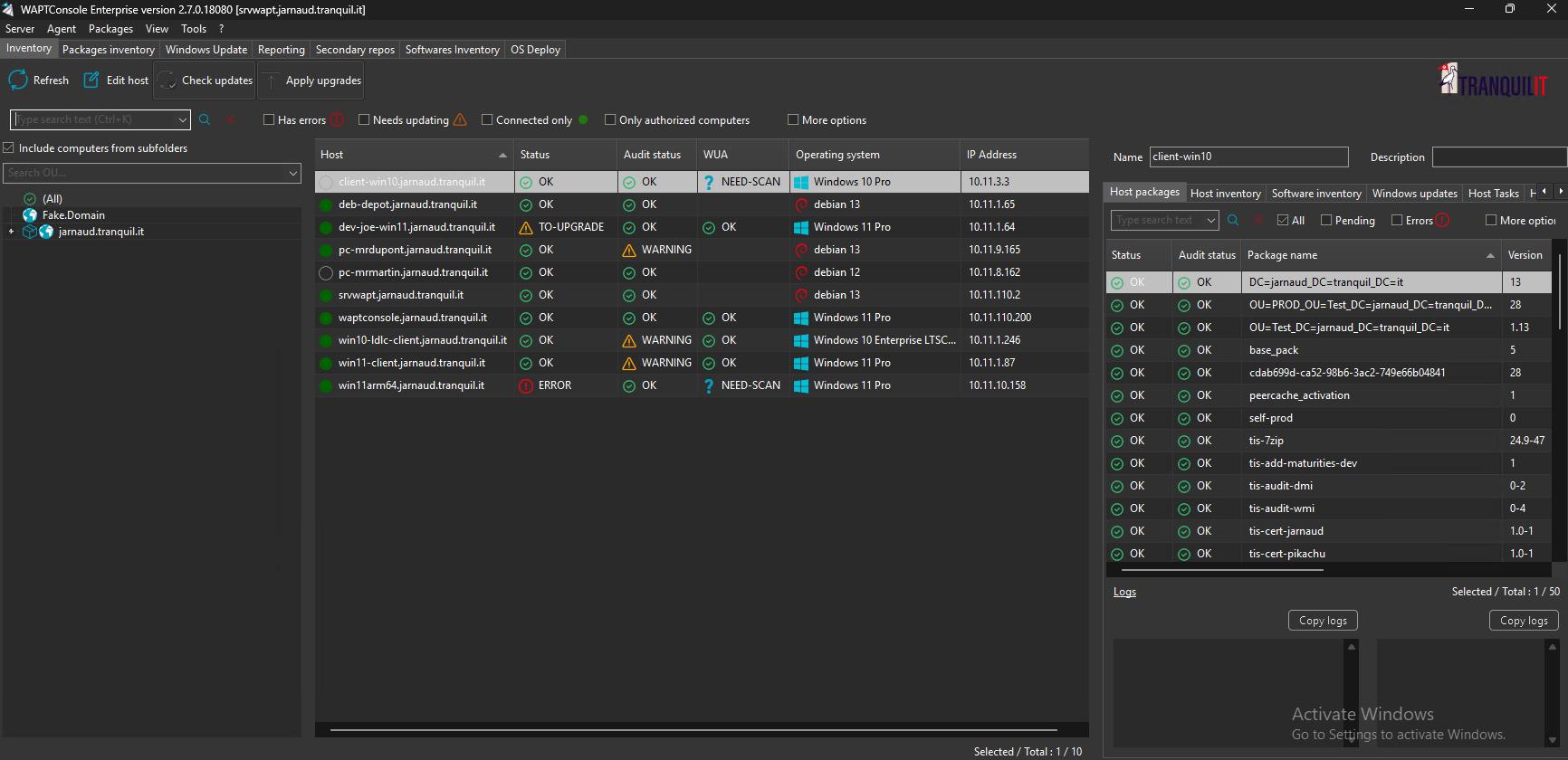Click the host list horizontal scrollbar

(x=693, y=729)
